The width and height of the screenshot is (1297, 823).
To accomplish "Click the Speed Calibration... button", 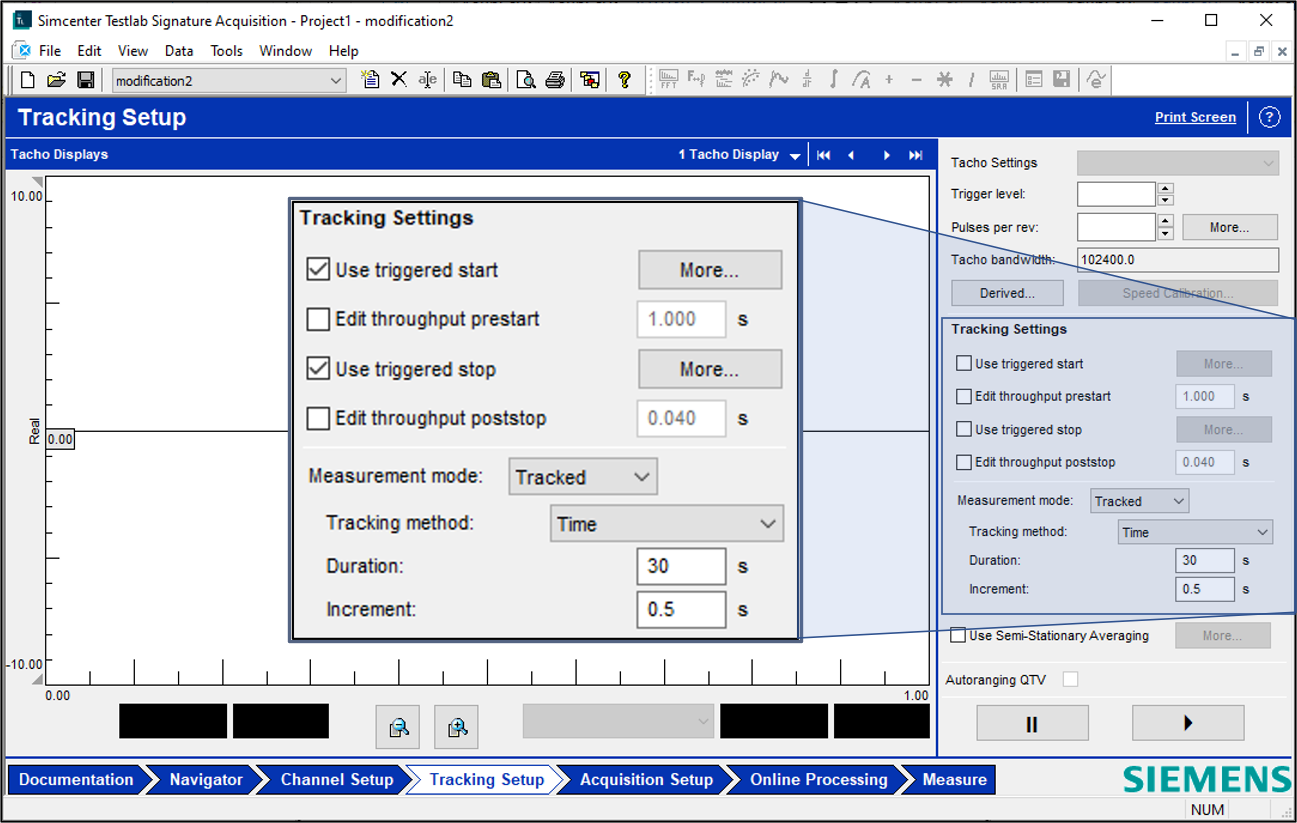I will [x=1178, y=293].
